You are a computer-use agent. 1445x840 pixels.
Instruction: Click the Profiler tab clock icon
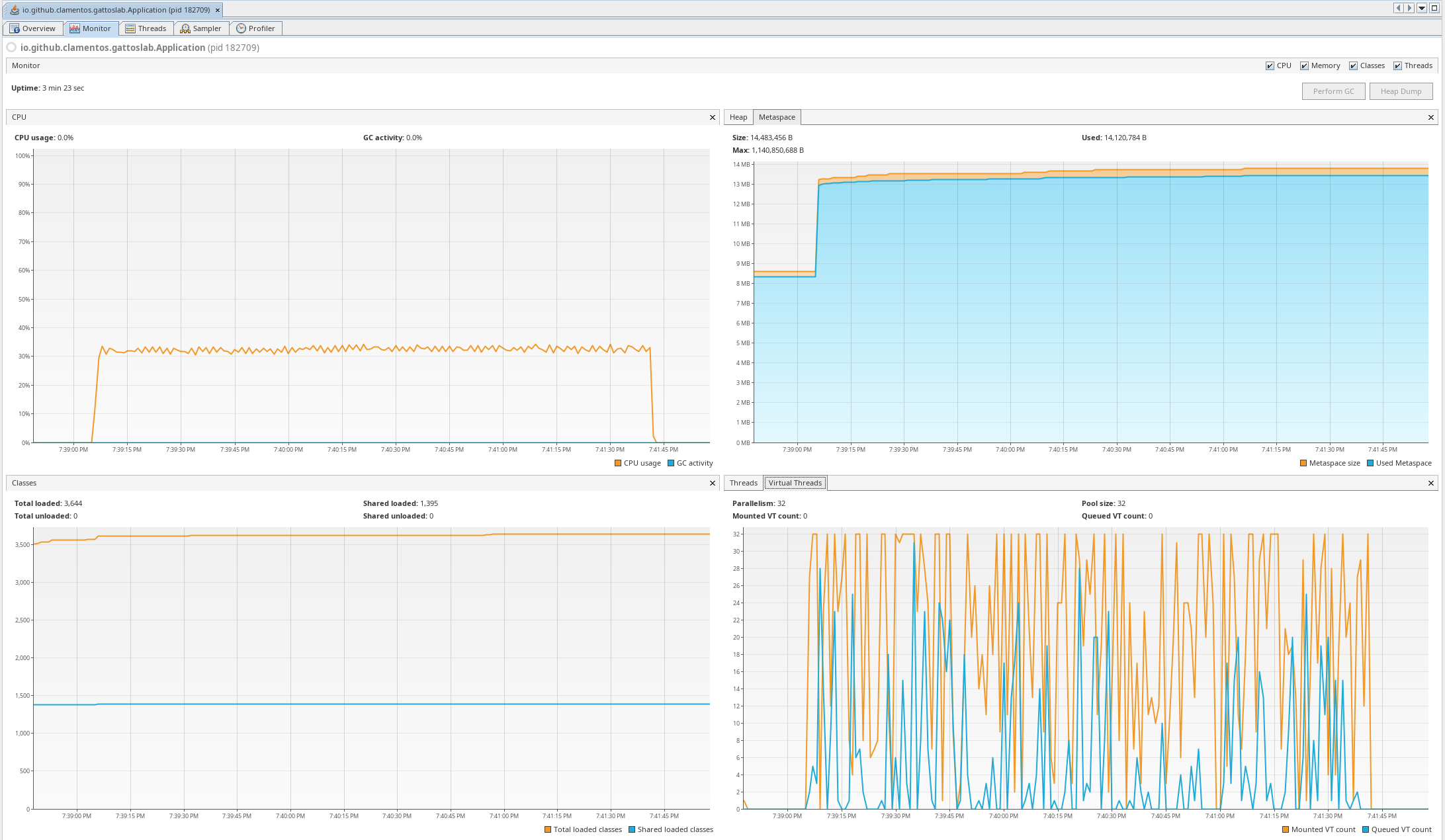(241, 28)
